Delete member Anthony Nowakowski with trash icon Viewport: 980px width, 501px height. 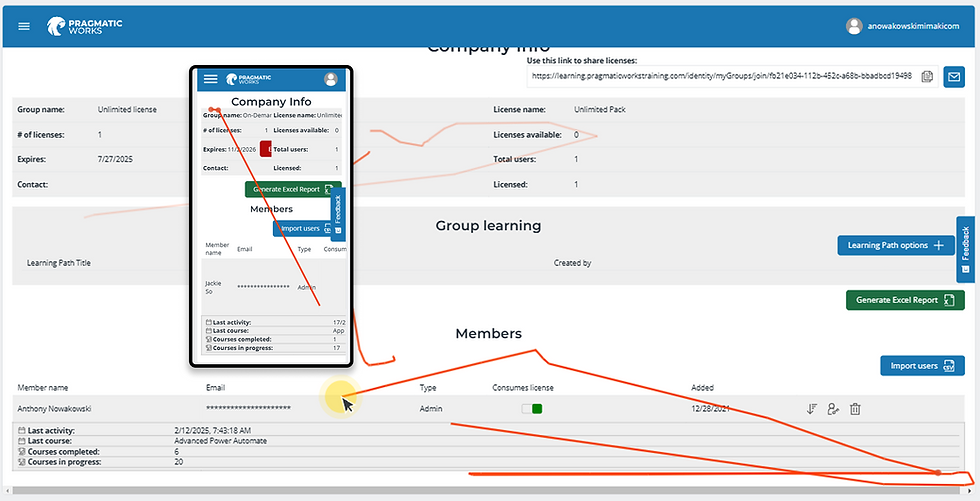tap(856, 409)
